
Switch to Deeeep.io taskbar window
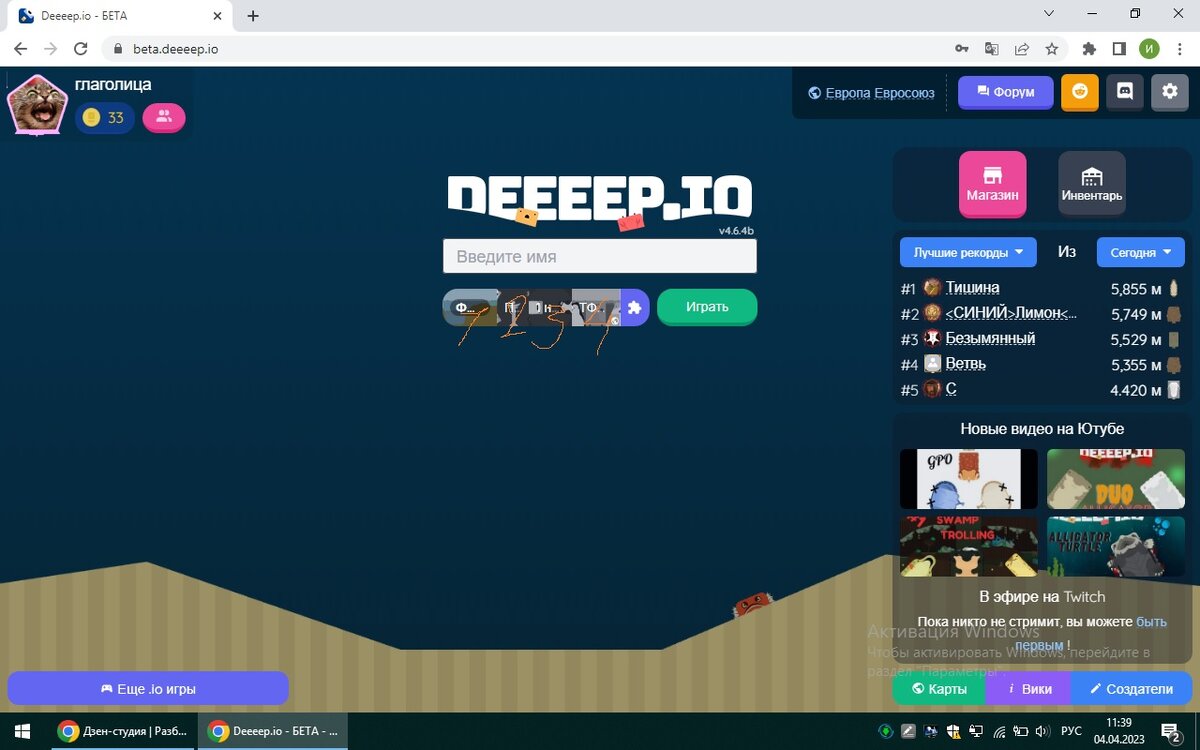(x=273, y=731)
